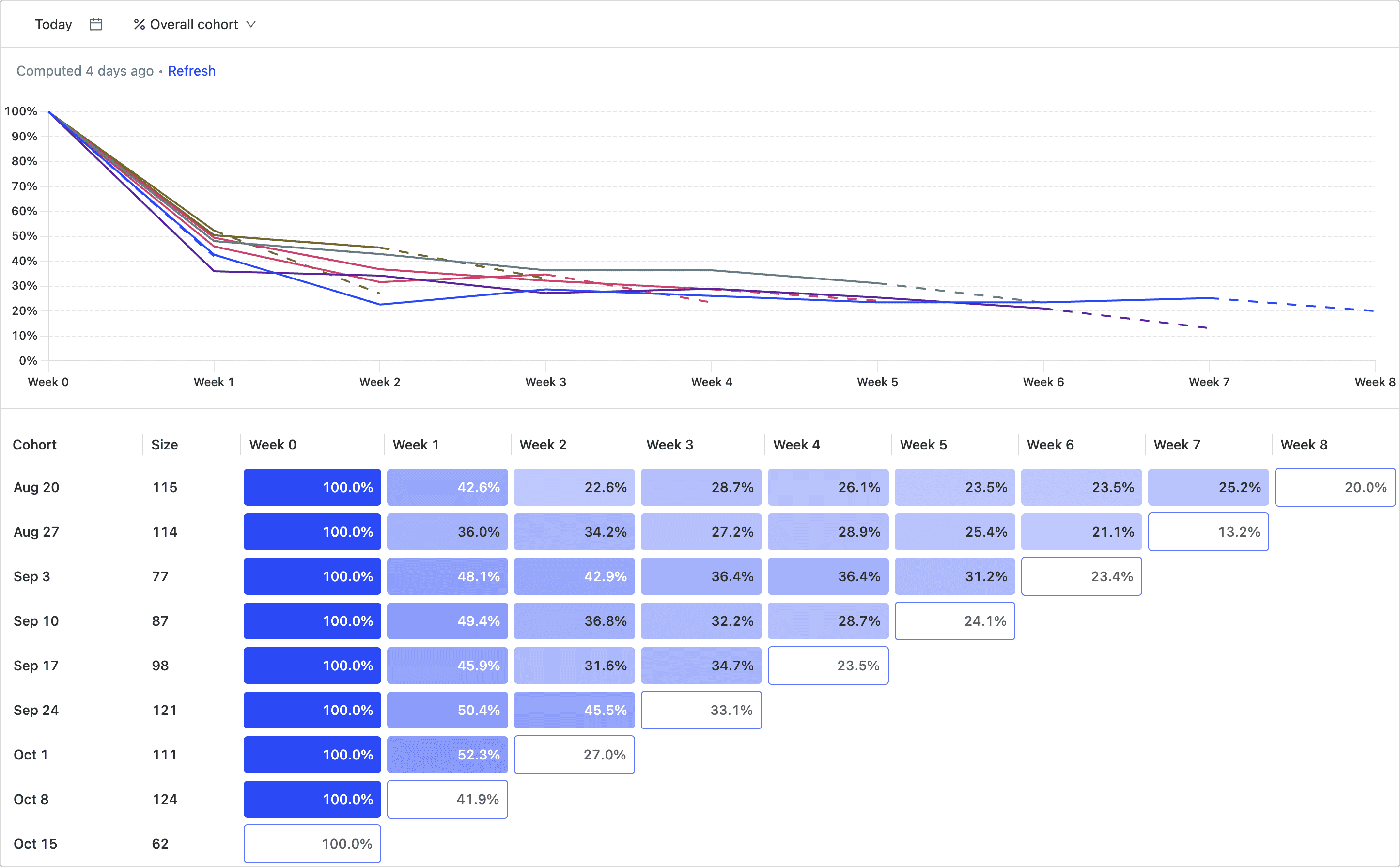Select the Aug 20 Week 0 cell 100.0%

pyautogui.click(x=312, y=487)
